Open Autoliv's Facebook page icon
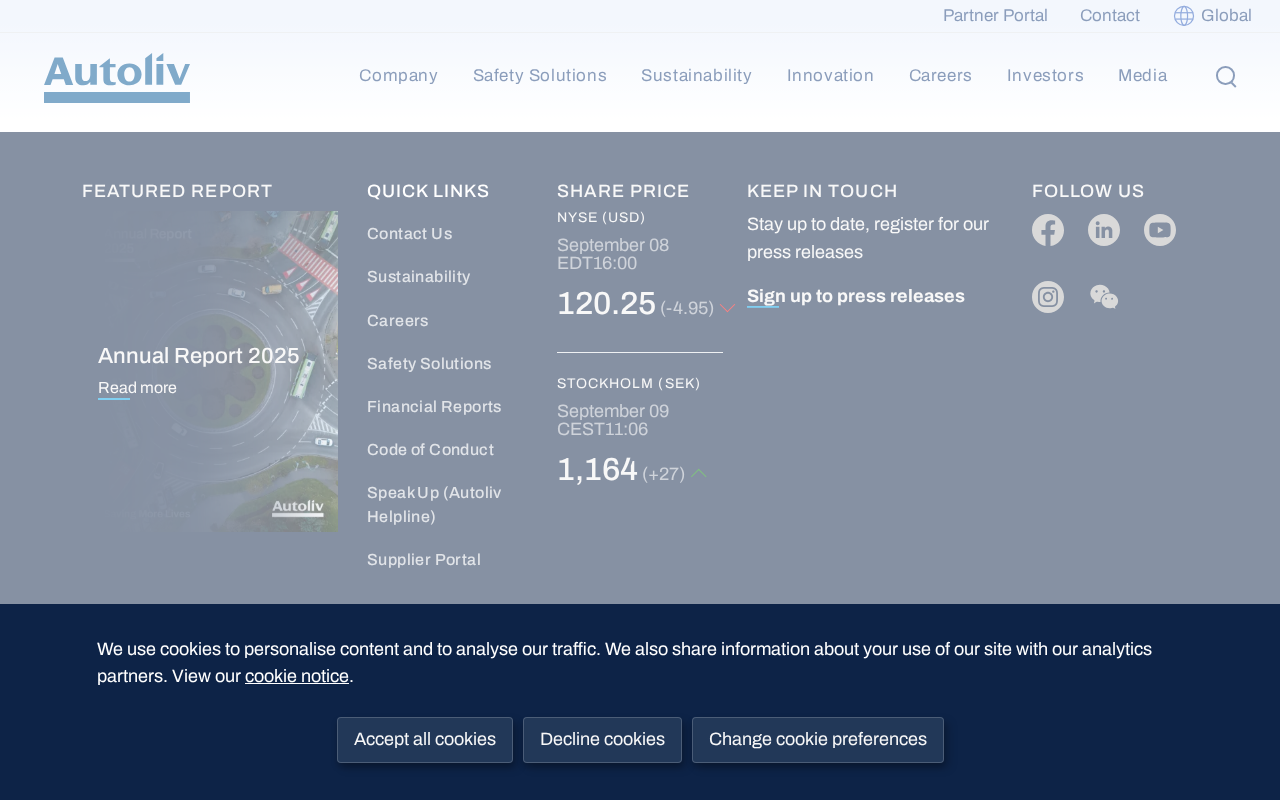The height and width of the screenshot is (800, 1280). pos(1048,230)
